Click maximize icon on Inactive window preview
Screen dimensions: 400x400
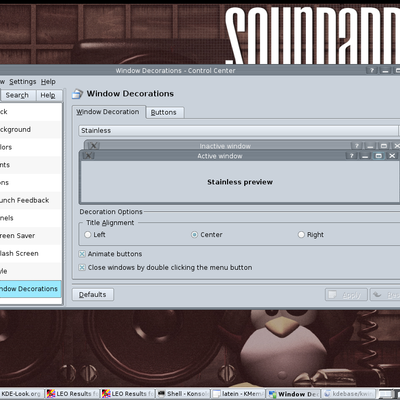(384, 146)
